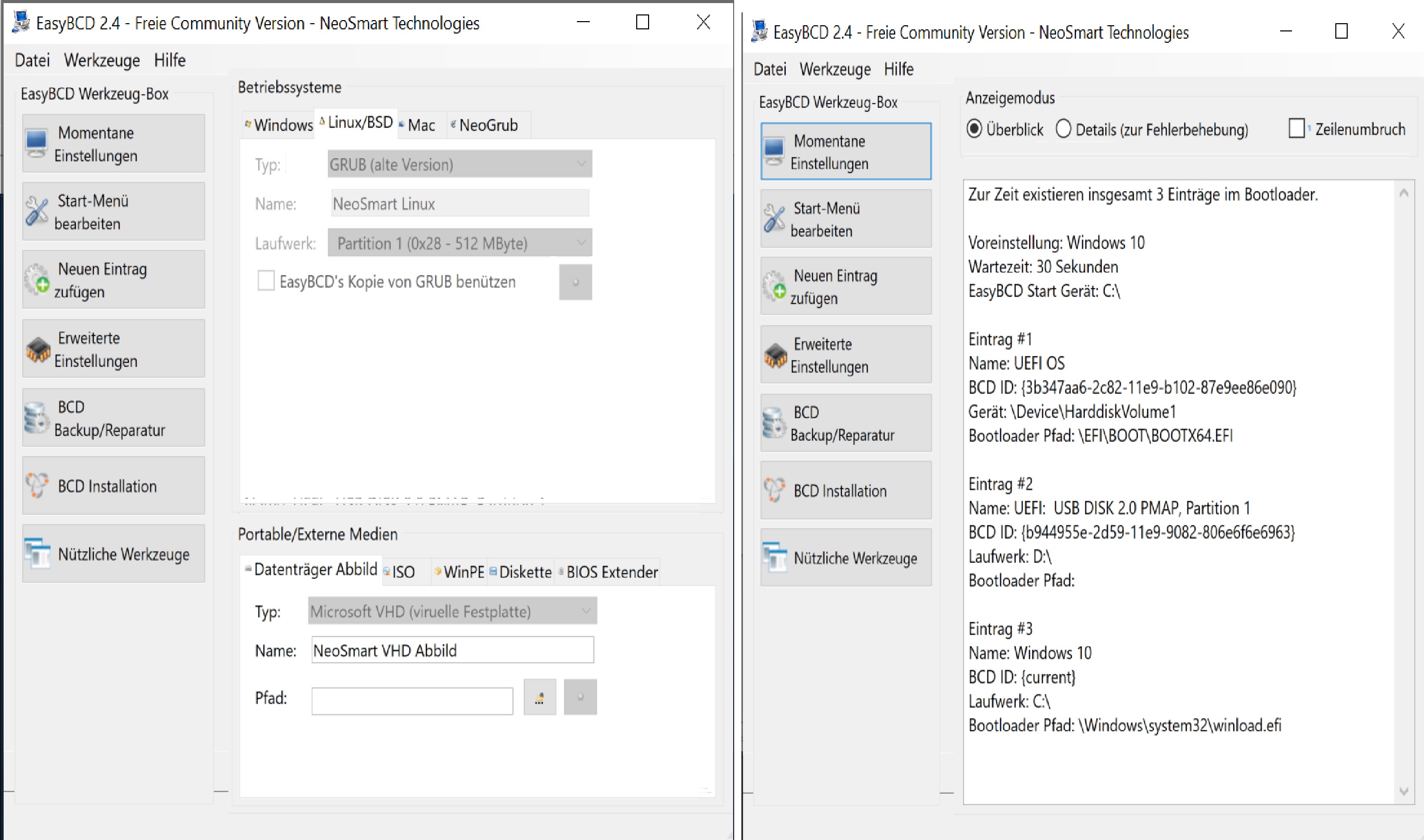1424x840 pixels.
Task: Click Nützliche Werkzeuge in right window
Action: 846,558
